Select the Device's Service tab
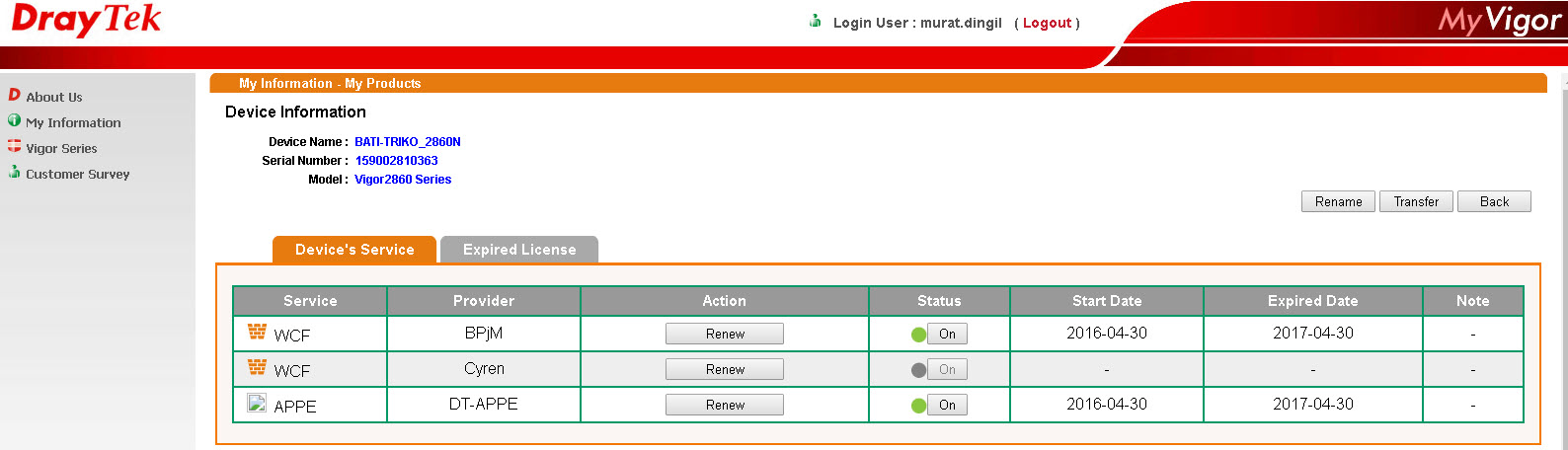1568x450 pixels. tap(354, 250)
